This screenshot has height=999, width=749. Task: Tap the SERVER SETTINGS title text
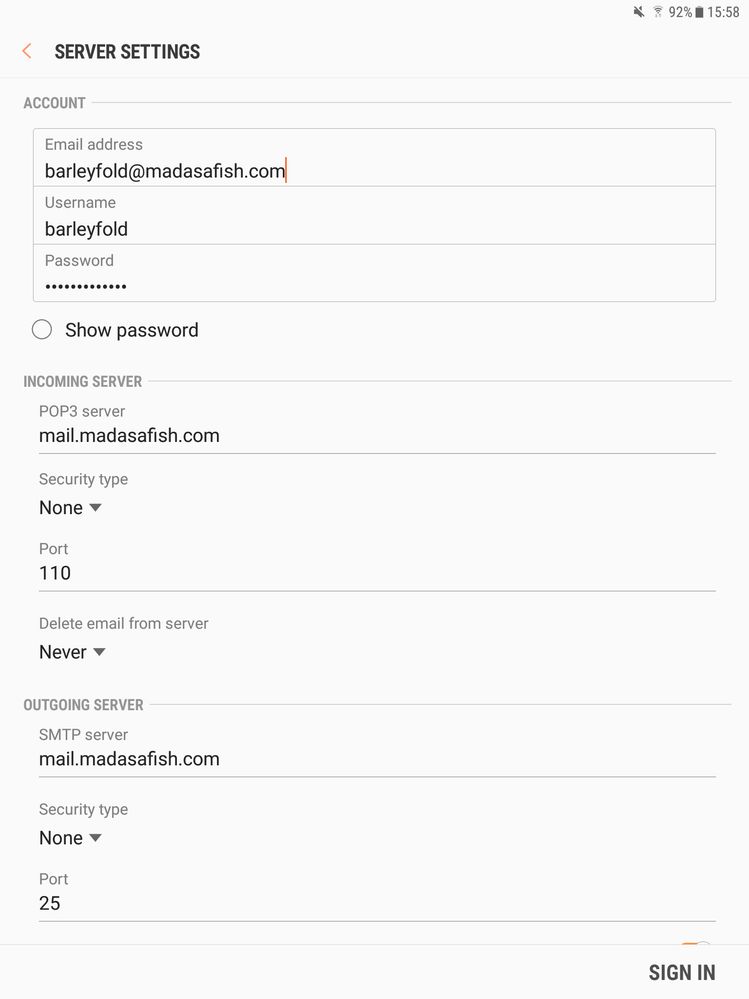click(127, 52)
